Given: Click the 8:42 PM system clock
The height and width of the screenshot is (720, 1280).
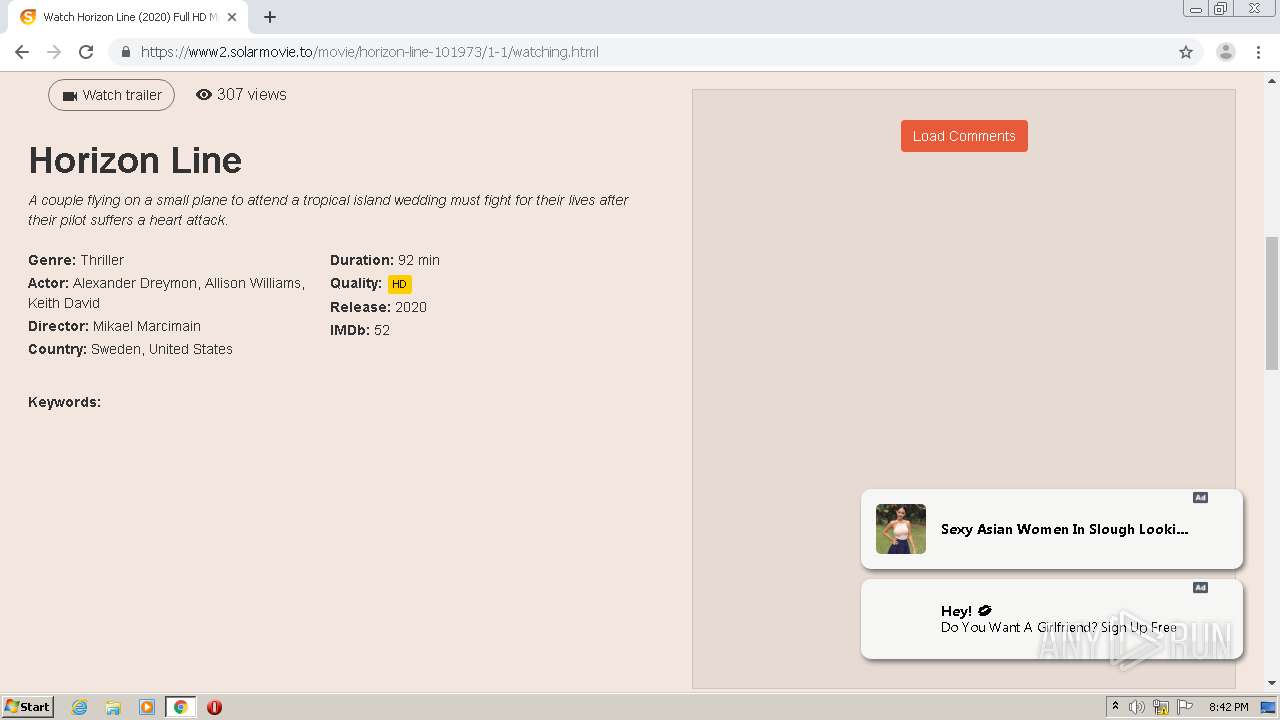Looking at the screenshot, I should 1228,707.
